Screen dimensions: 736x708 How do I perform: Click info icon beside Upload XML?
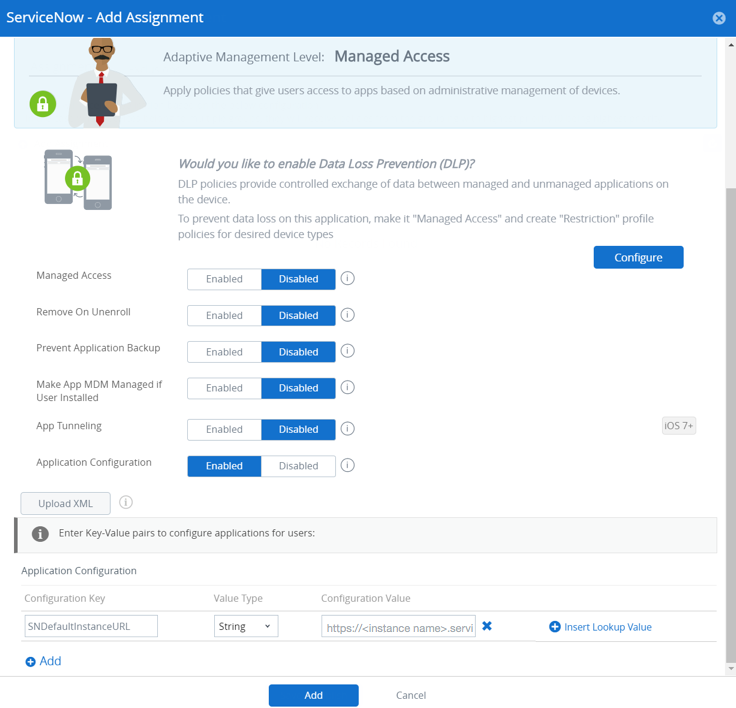[x=126, y=502]
